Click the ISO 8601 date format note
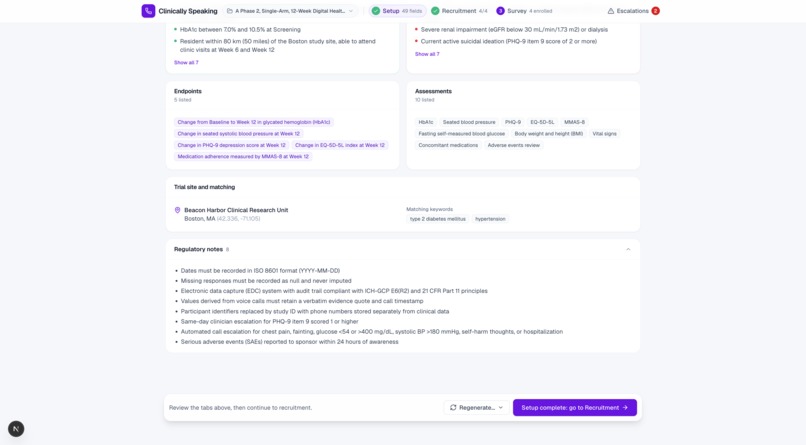 [260, 271]
